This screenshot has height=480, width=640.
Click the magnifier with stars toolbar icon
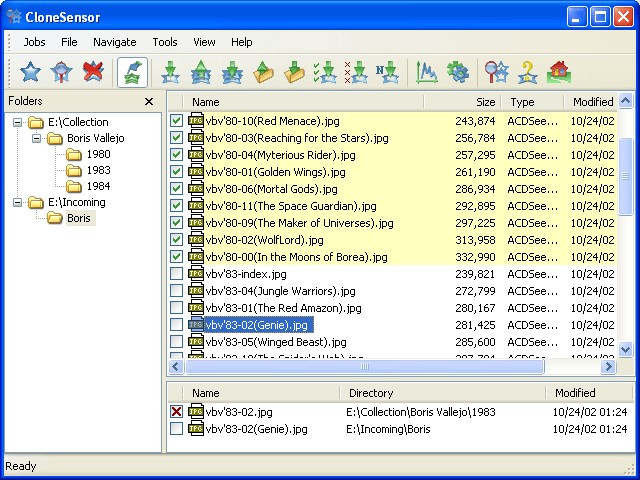pyautogui.click(x=496, y=72)
